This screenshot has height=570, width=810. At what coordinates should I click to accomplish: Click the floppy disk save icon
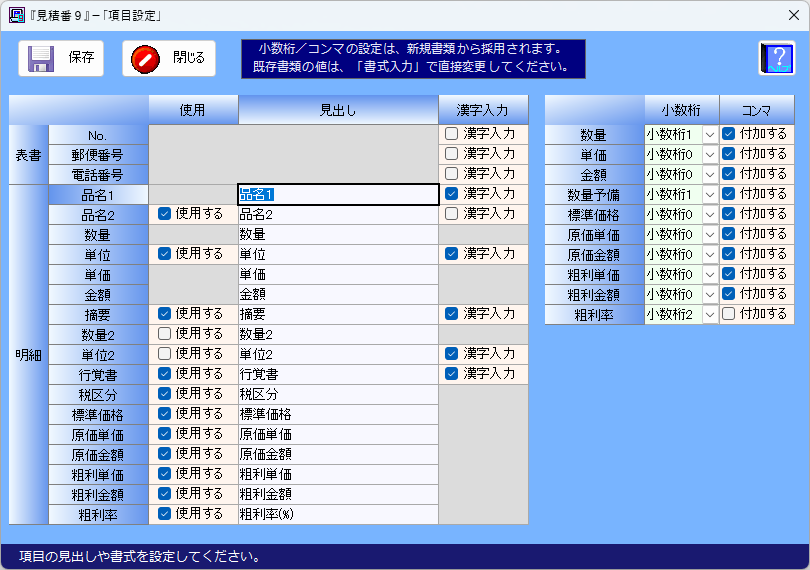[x=41, y=59]
